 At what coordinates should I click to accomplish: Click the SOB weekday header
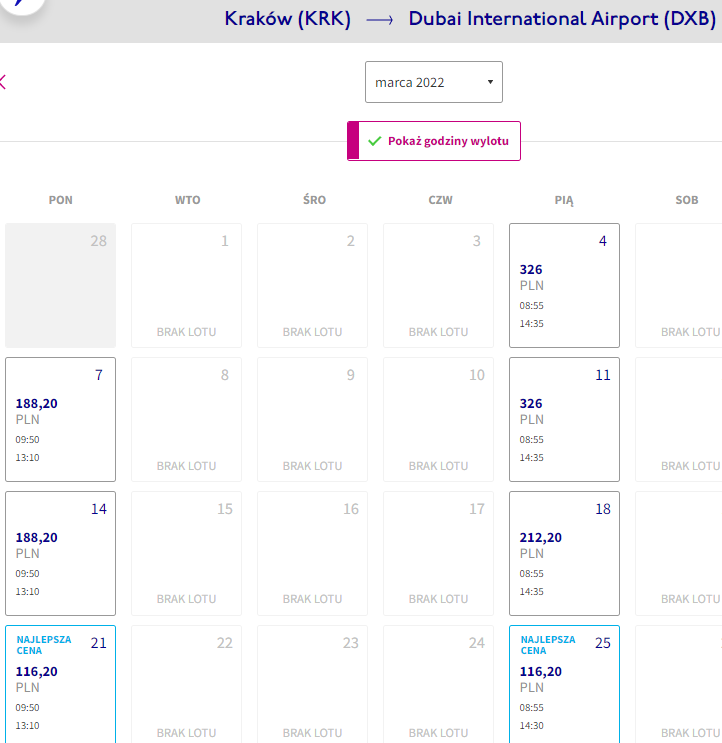pos(687,200)
